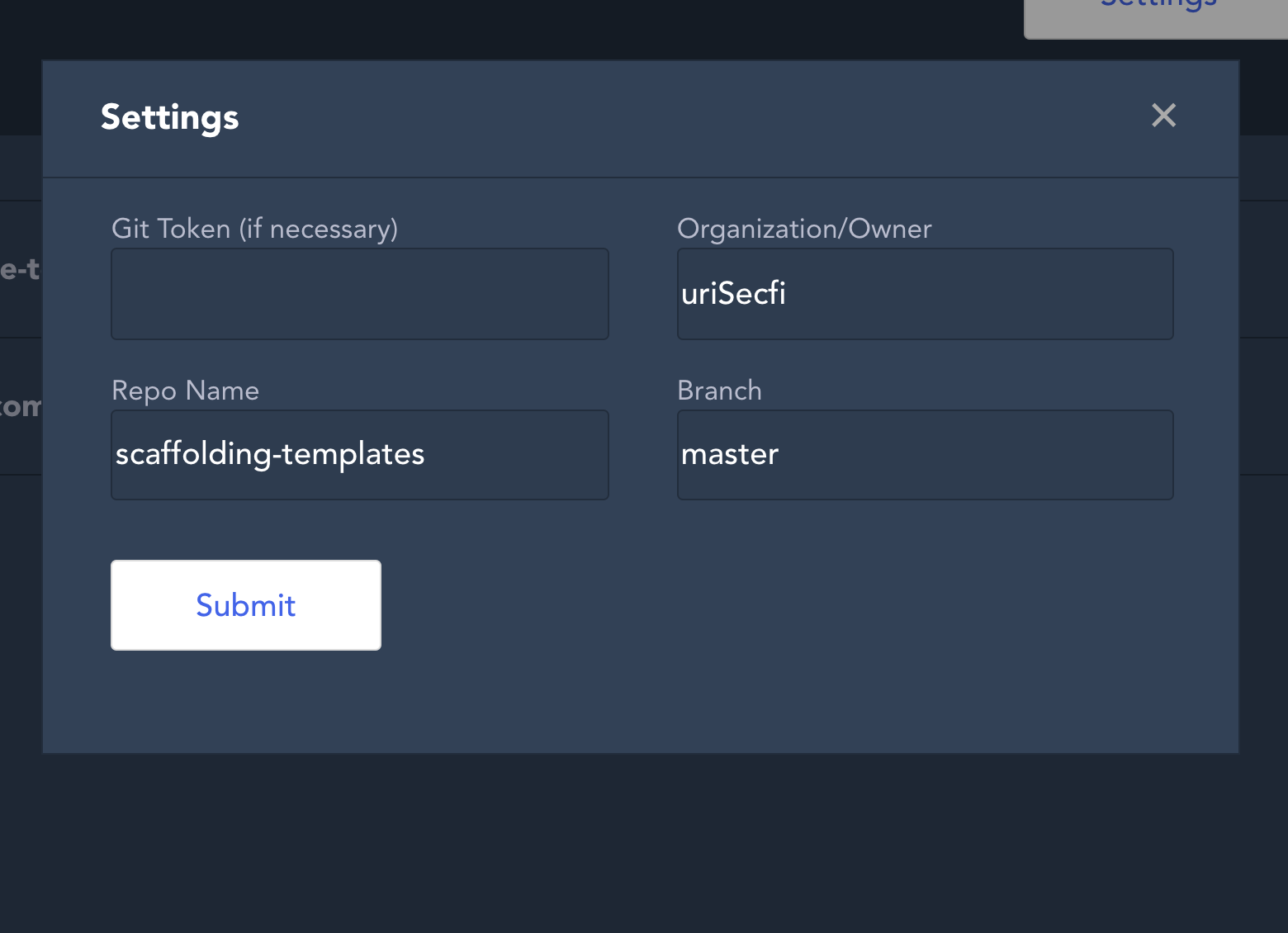Focus the Organization/Owner field containing uriSecfi
This screenshot has width=1288, height=933.
pos(925,294)
